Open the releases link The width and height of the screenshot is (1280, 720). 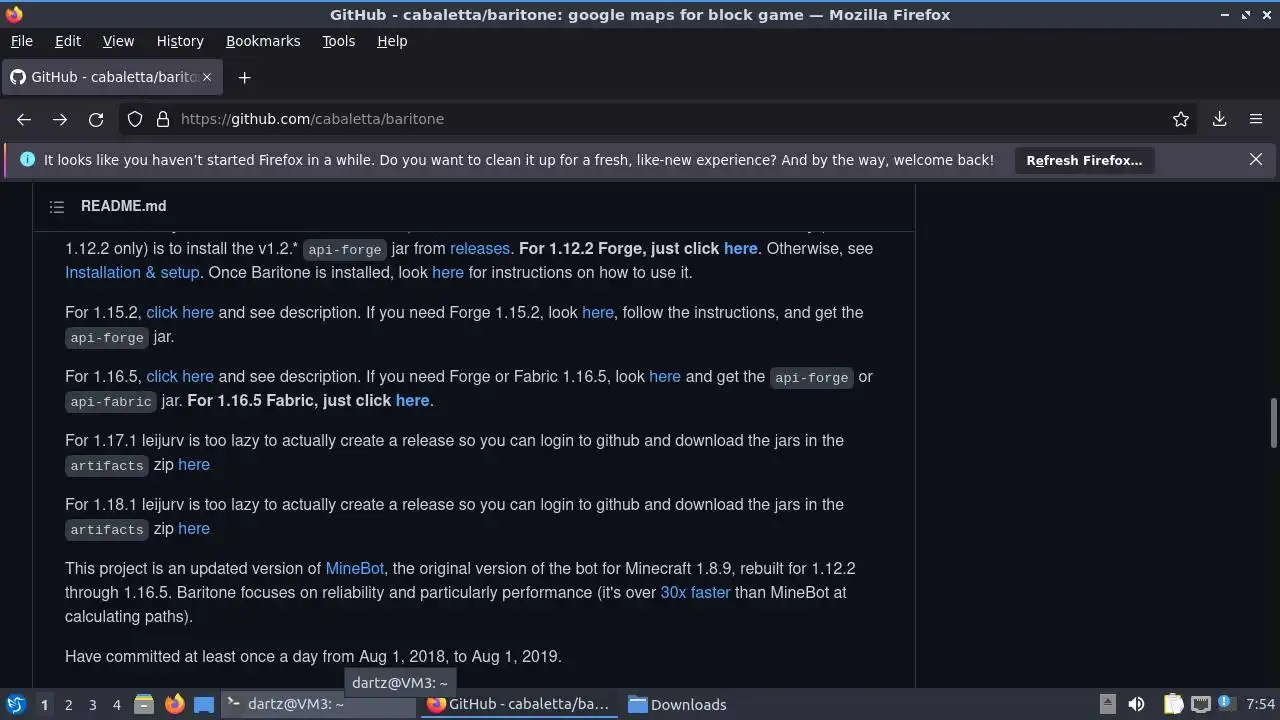pyautogui.click(x=480, y=248)
